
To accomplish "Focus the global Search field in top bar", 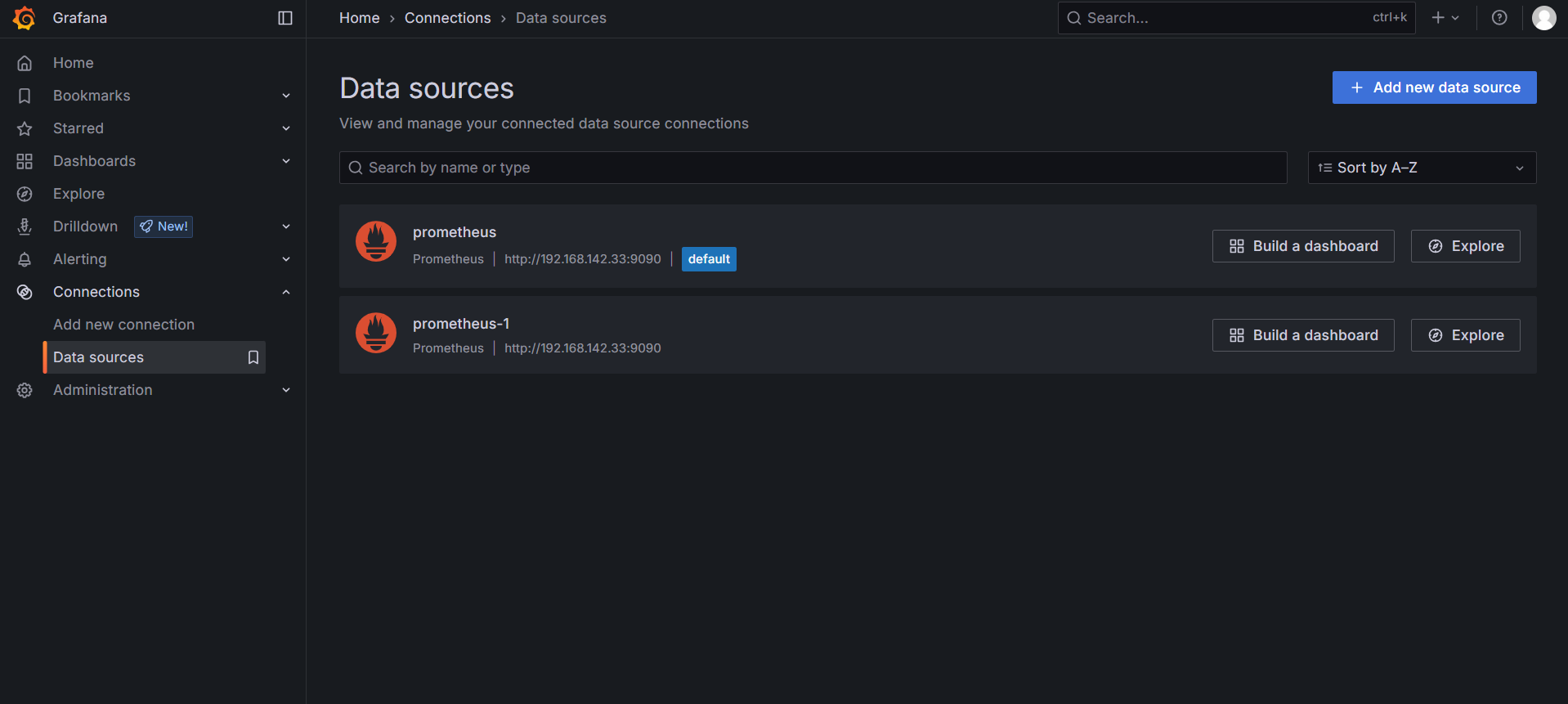I will pos(1236,18).
